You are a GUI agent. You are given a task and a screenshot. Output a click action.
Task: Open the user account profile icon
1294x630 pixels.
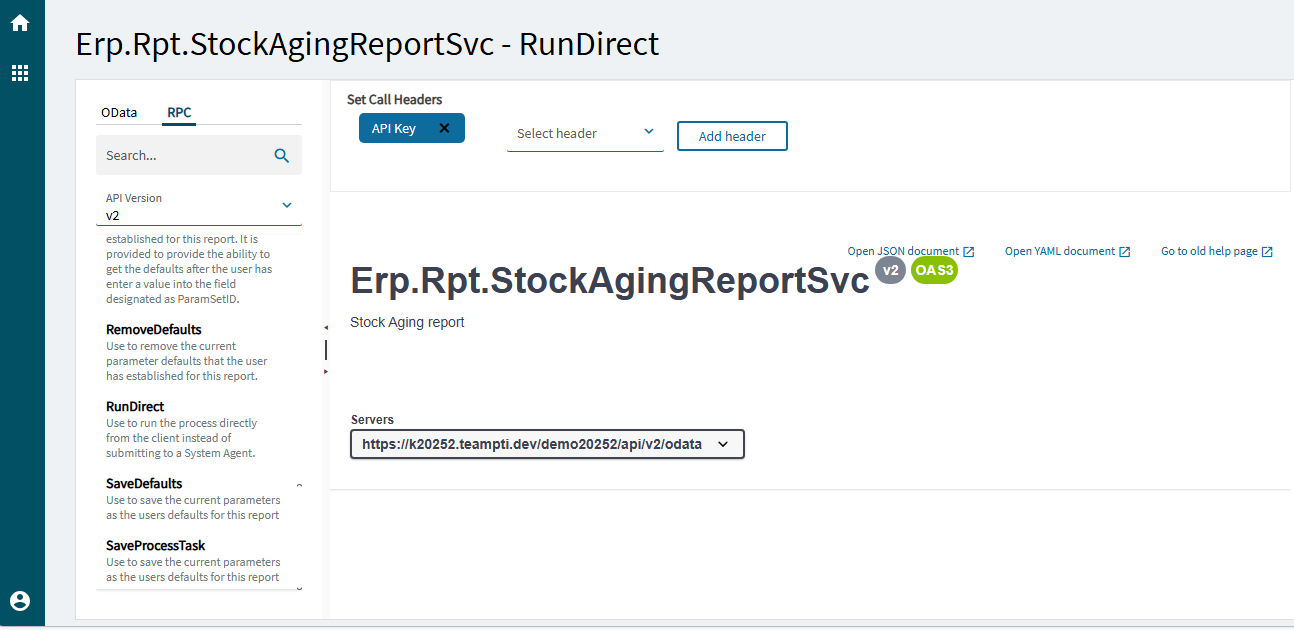(20, 601)
